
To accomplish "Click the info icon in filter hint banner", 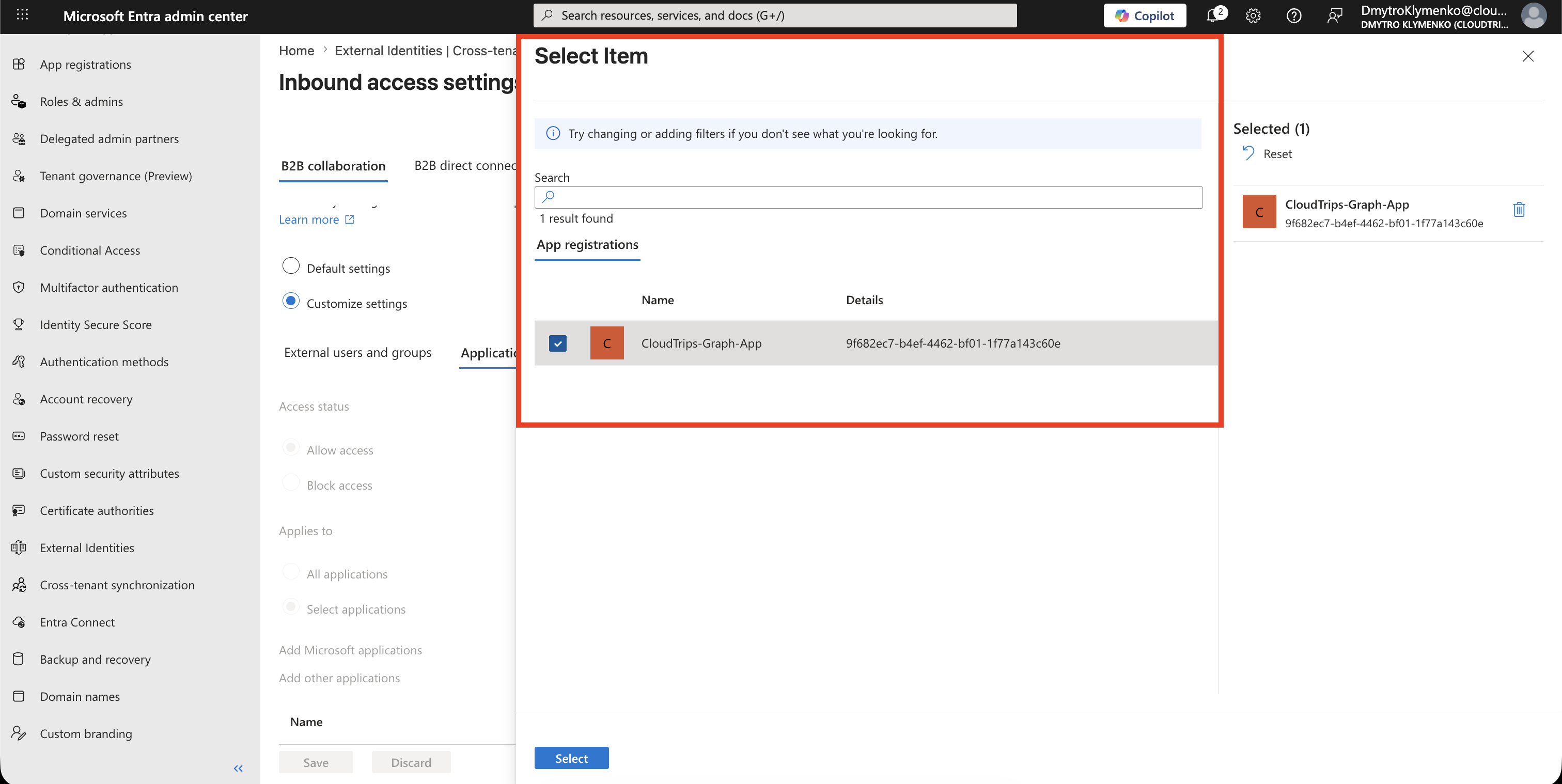I will pyautogui.click(x=553, y=133).
